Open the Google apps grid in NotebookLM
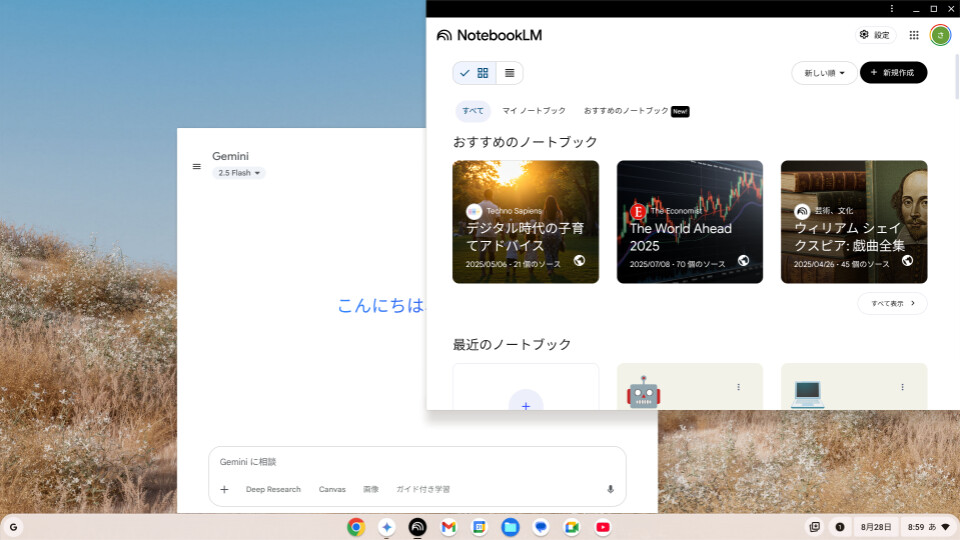This screenshot has height=540, width=960. tap(914, 35)
